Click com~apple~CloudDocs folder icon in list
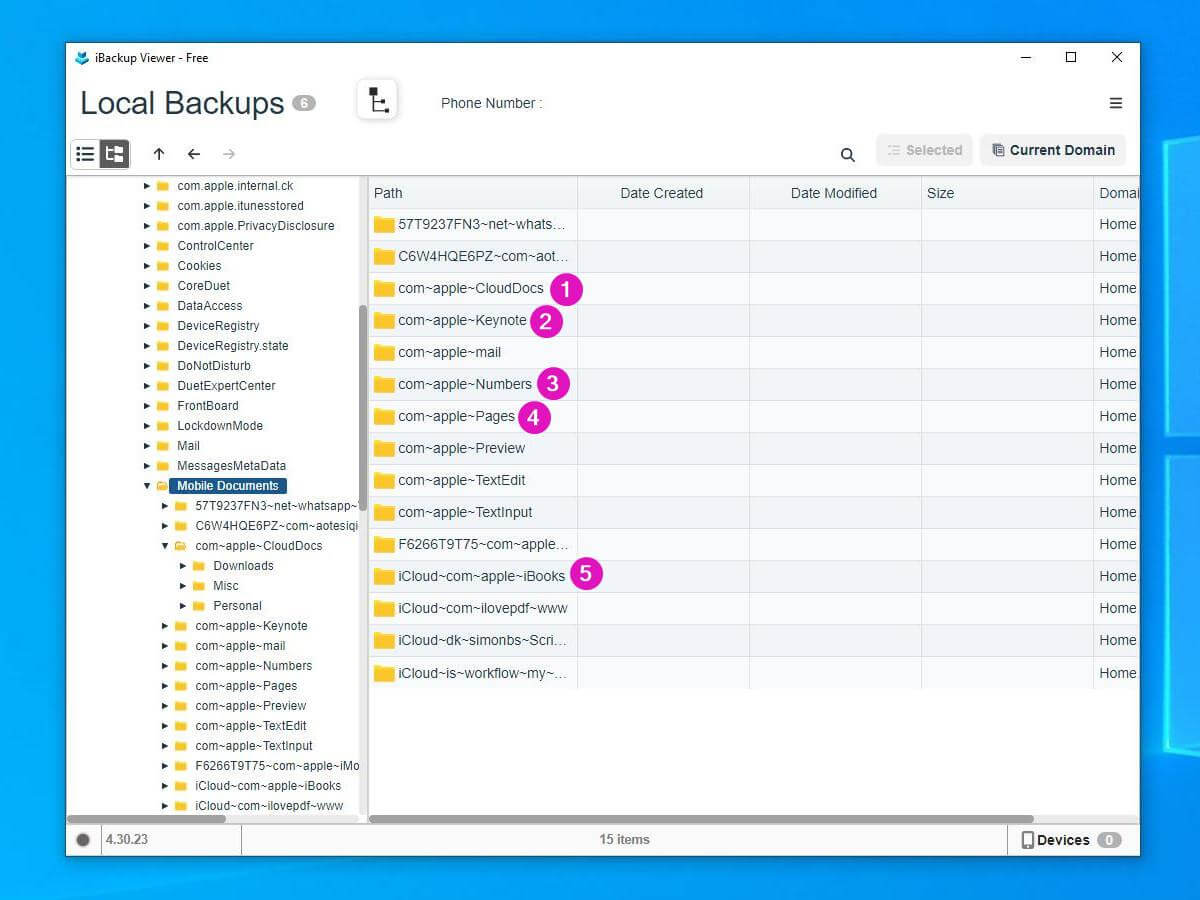 point(384,288)
